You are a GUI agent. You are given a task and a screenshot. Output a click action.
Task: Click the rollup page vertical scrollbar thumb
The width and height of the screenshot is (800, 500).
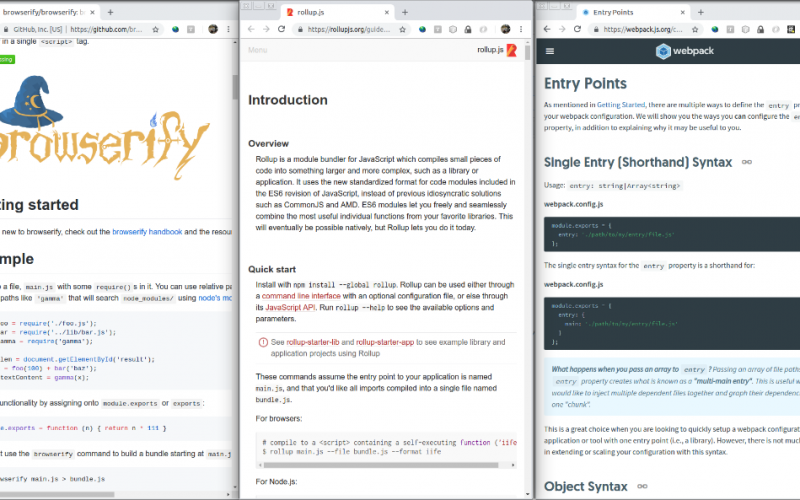pyautogui.click(x=527, y=53)
